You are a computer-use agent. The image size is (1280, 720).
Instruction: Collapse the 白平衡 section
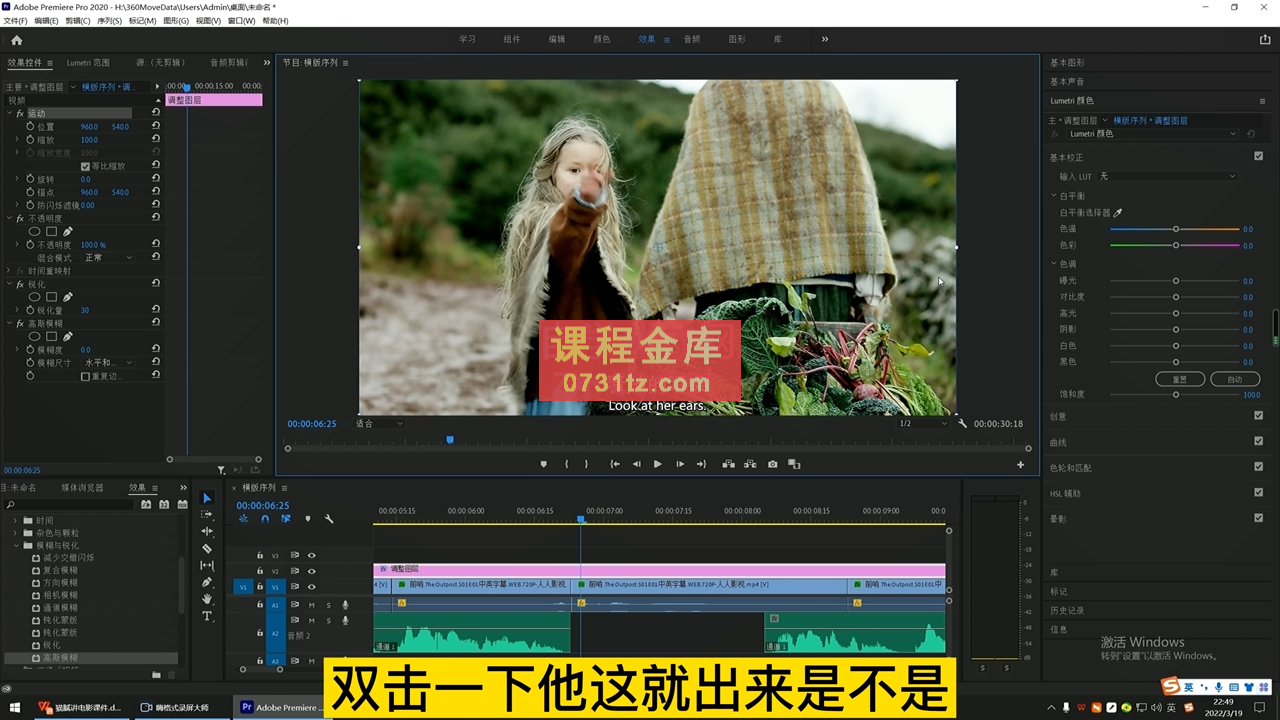tap(1054, 196)
